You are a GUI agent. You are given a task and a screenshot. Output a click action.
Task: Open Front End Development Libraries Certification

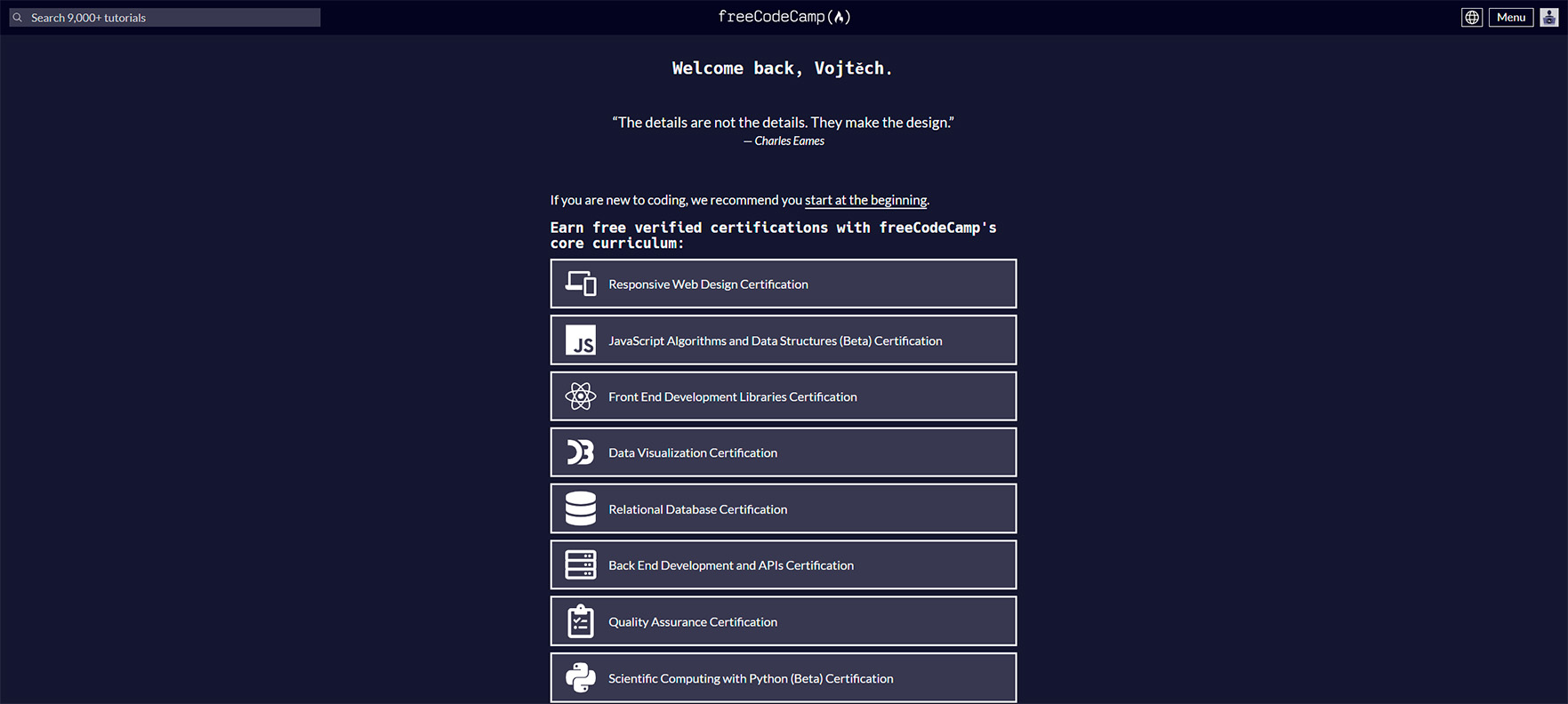(x=784, y=396)
